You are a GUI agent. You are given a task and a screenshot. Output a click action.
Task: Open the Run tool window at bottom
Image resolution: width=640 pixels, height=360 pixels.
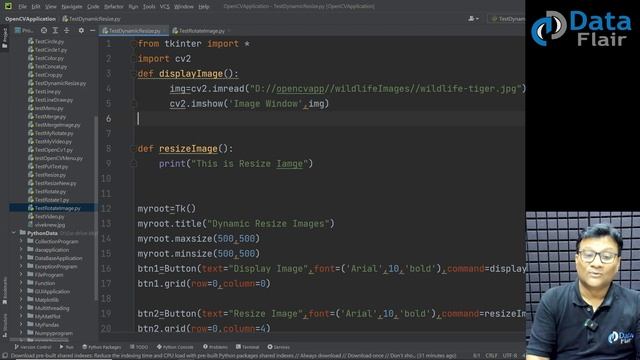tap(67, 347)
